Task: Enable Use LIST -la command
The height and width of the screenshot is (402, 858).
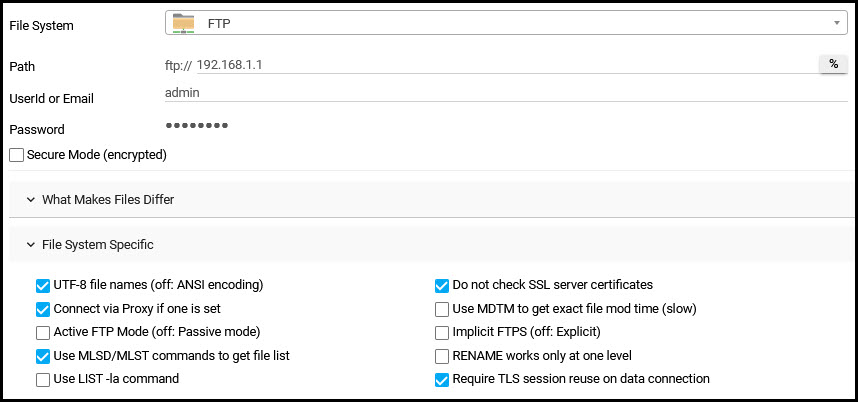Action: click(x=43, y=380)
